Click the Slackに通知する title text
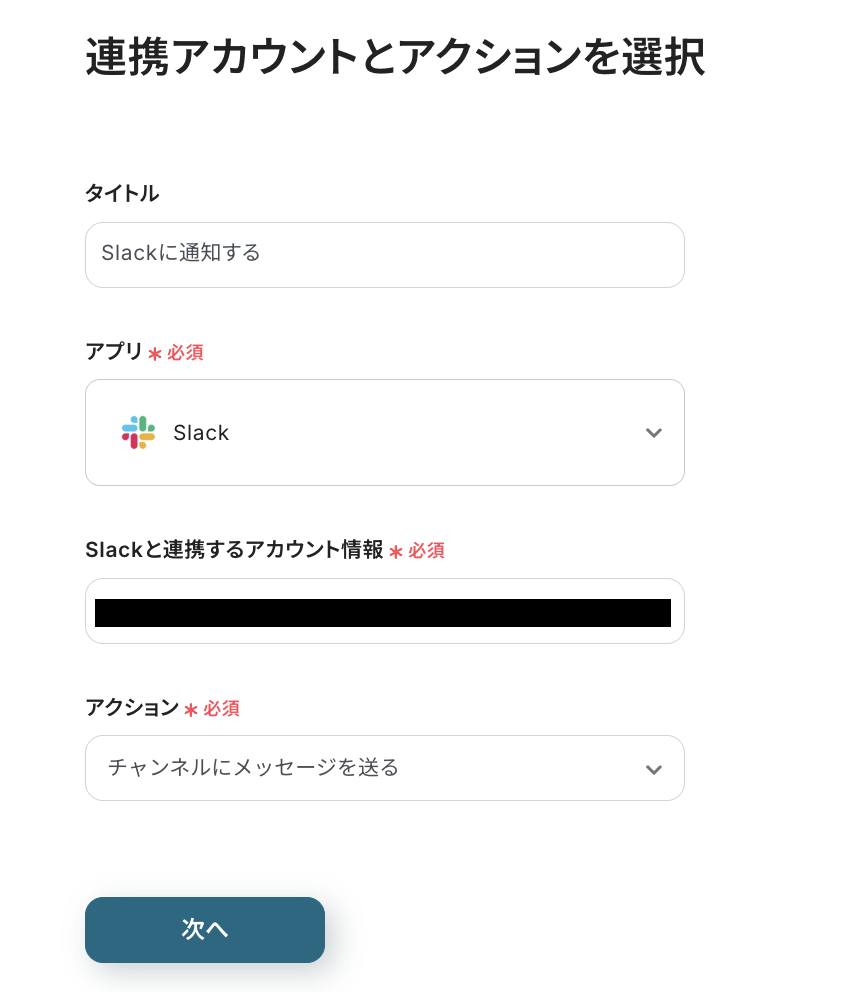 [181, 254]
